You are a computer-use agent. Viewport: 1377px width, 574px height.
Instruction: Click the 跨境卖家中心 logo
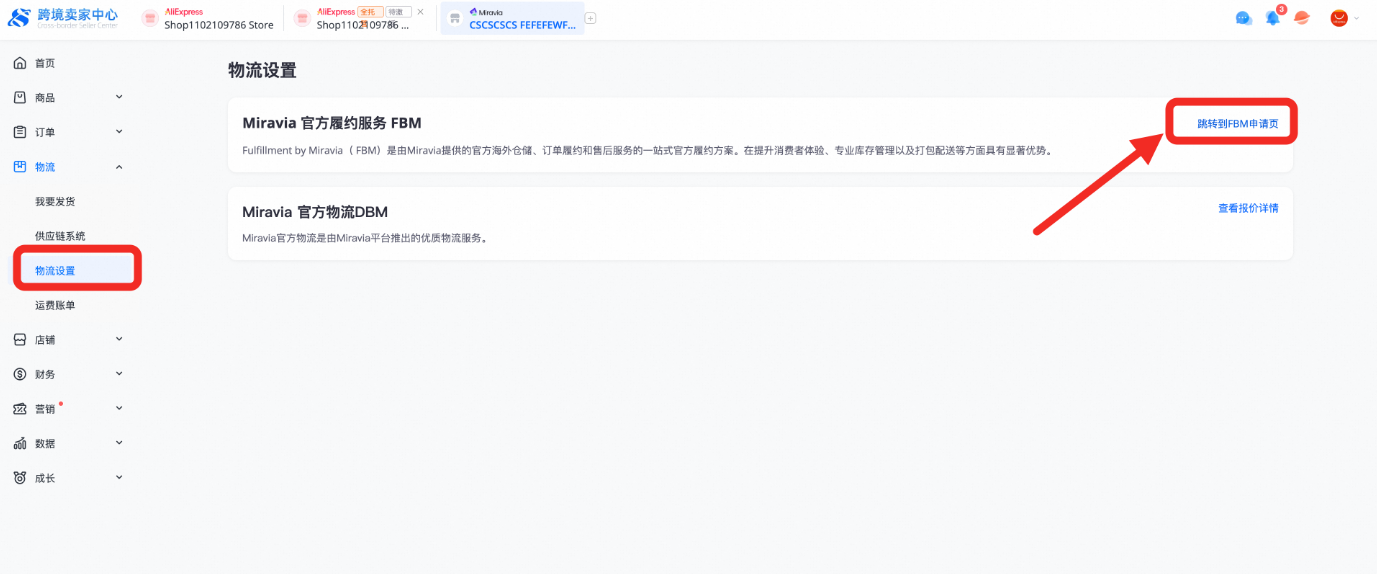pos(63,18)
